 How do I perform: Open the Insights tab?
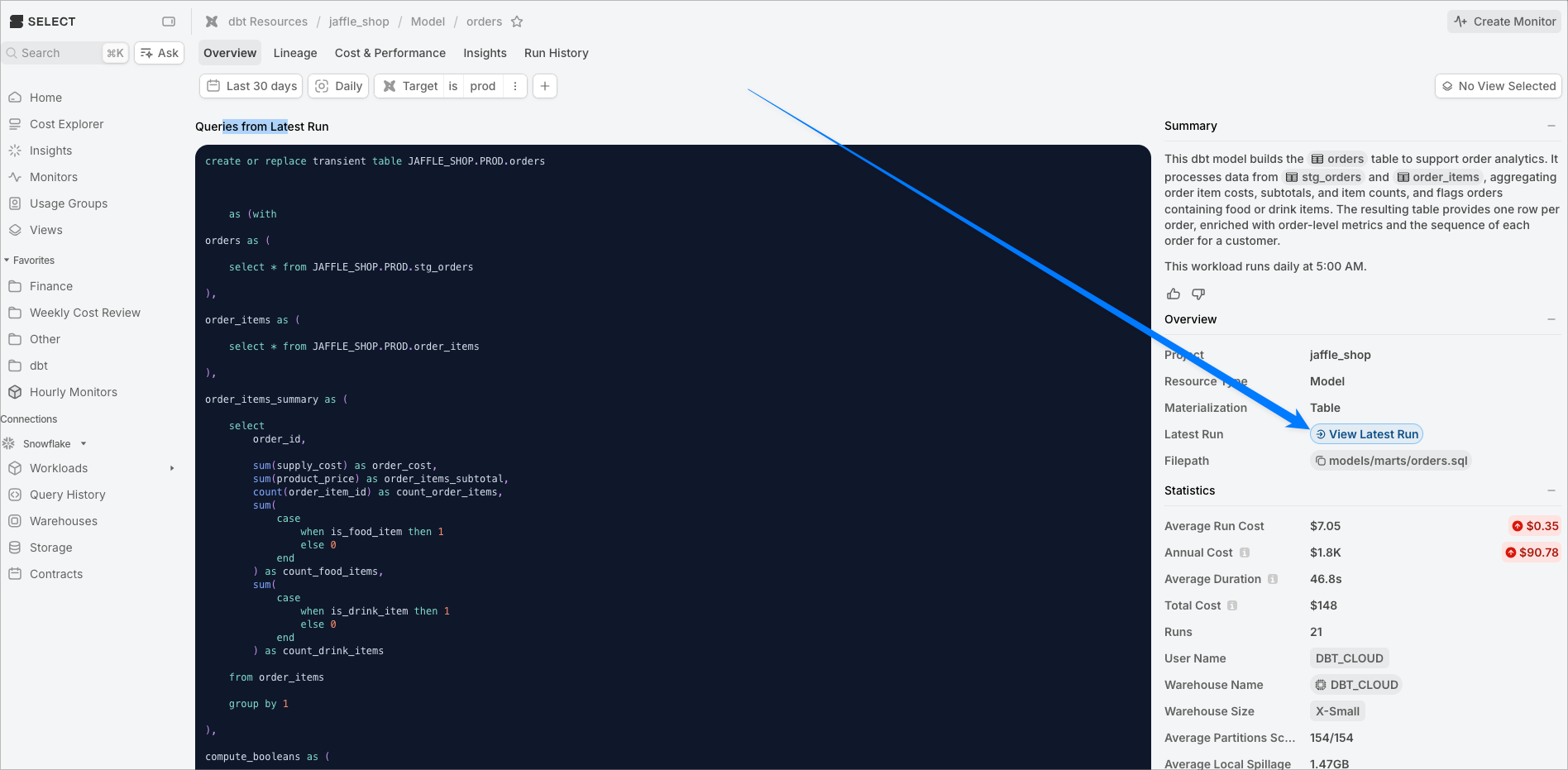pyautogui.click(x=485, y=53)
